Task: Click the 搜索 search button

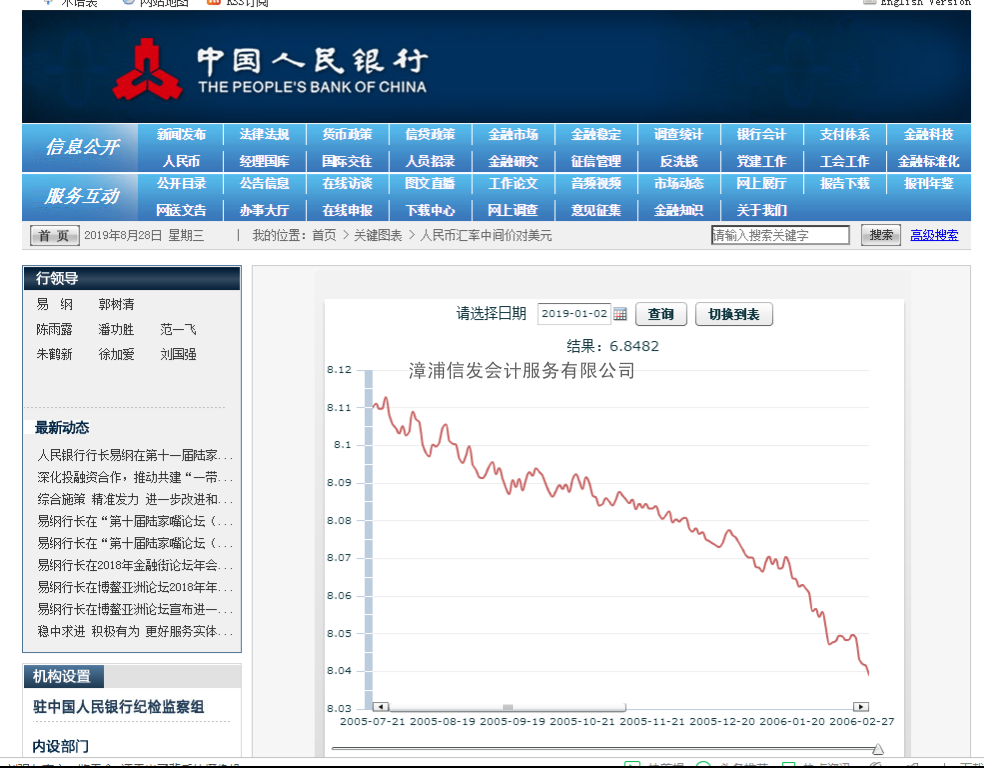Action: (880, 235)
